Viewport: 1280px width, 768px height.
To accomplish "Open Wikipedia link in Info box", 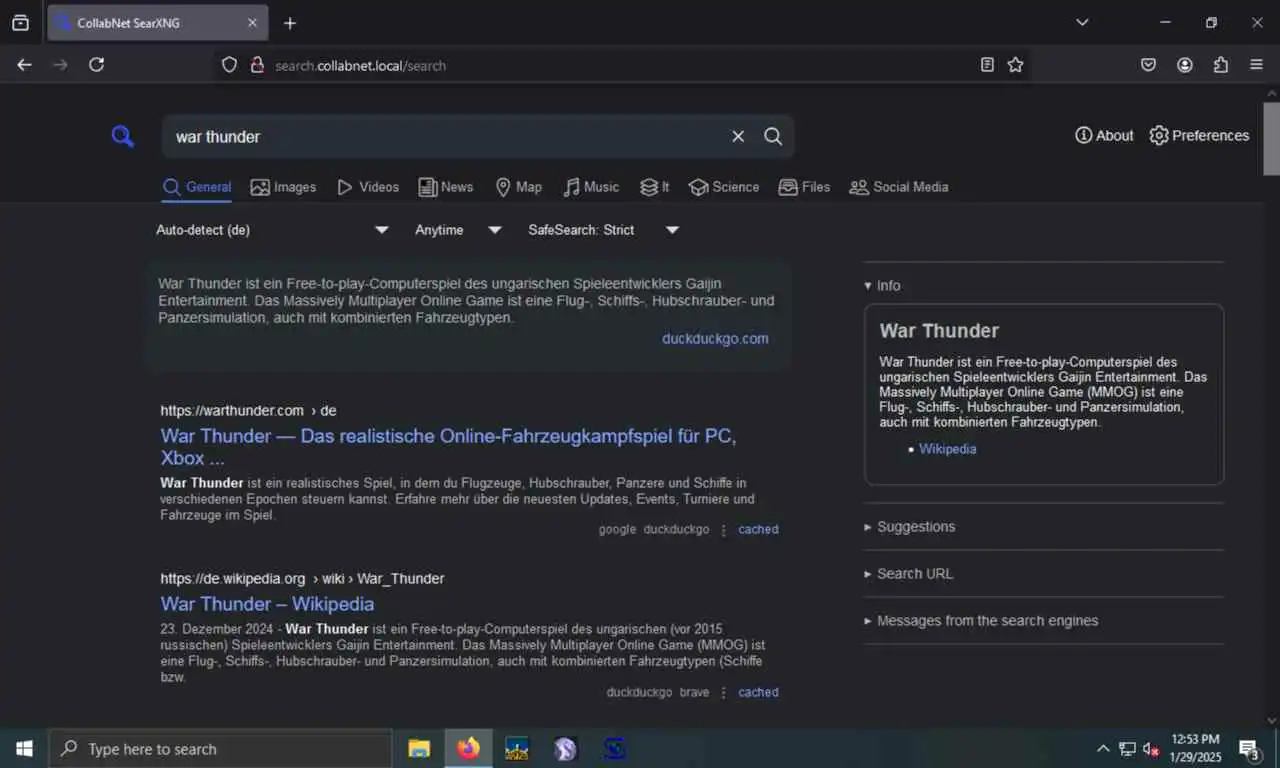I will [947, 449].
